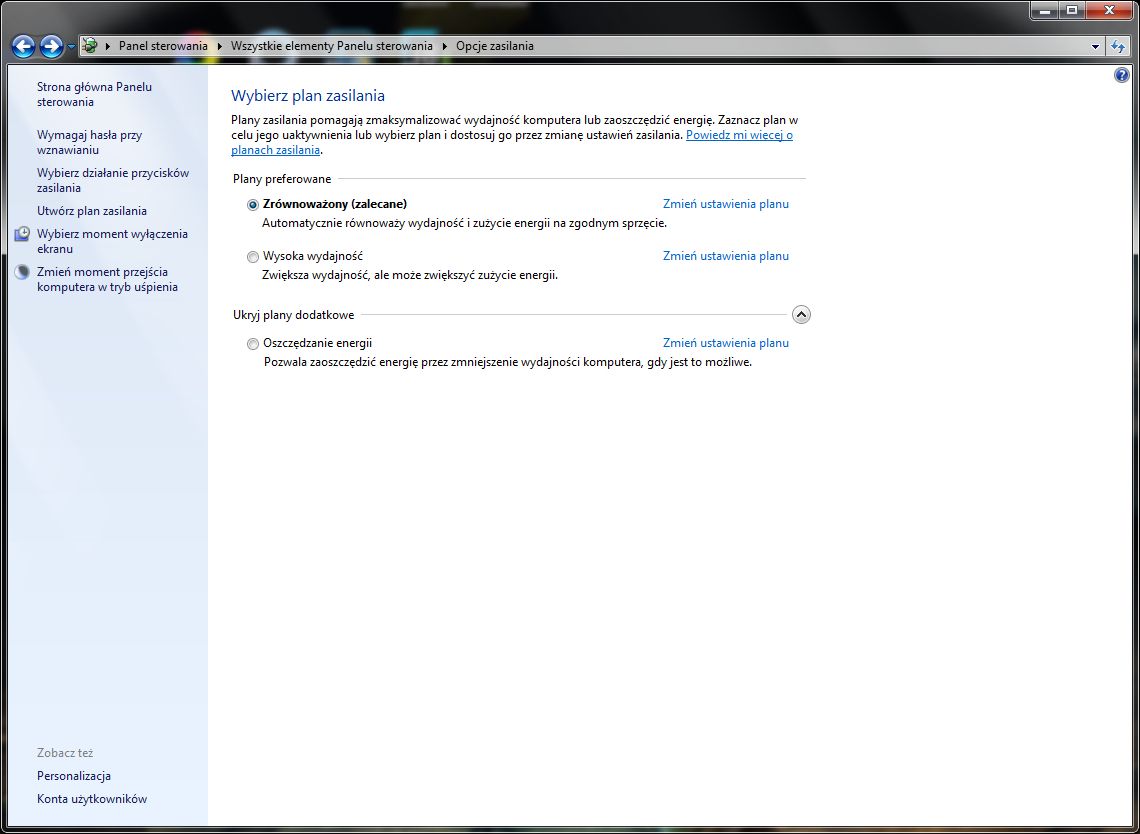
Task: Open Zmień ustawienia planu for Wysoka wydajność
Action: pos(726,256)
